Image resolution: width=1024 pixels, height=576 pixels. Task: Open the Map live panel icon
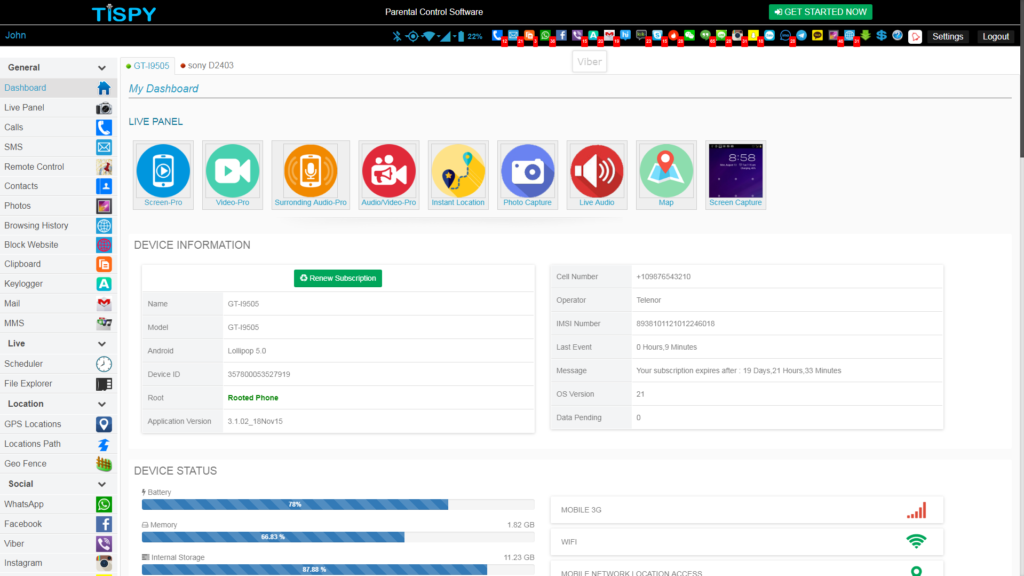click(x=666, y=170)
